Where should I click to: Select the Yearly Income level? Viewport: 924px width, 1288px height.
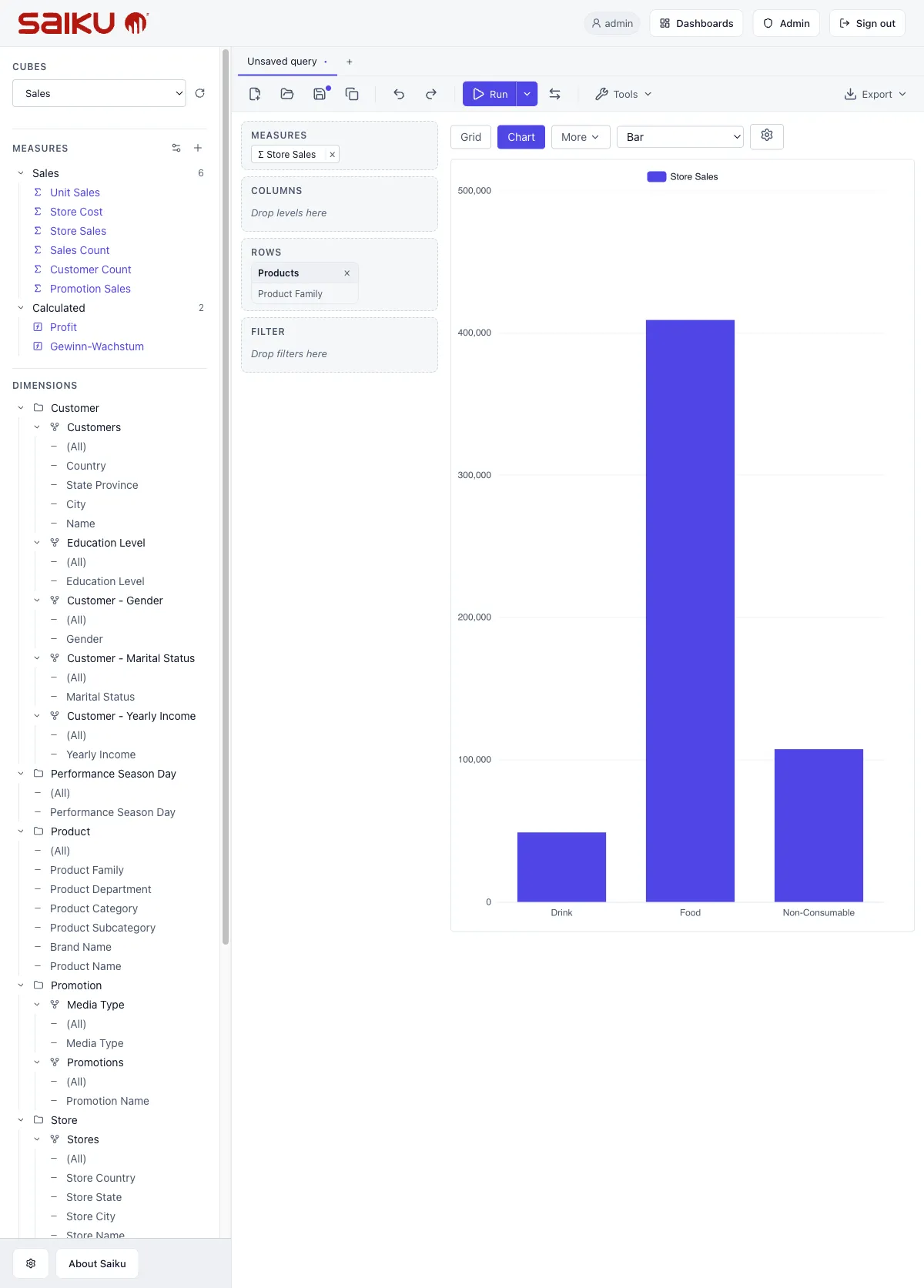(x=101, y=754)
